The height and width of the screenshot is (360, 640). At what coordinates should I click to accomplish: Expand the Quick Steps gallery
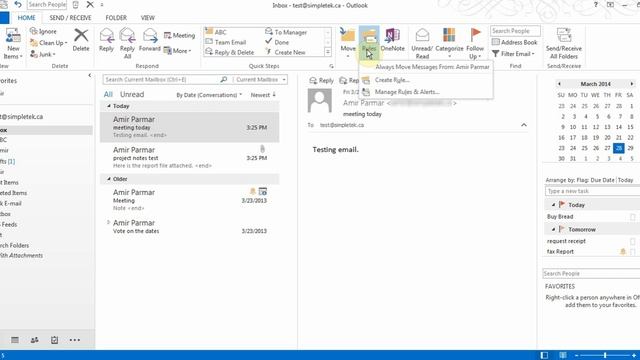[327, 52]
